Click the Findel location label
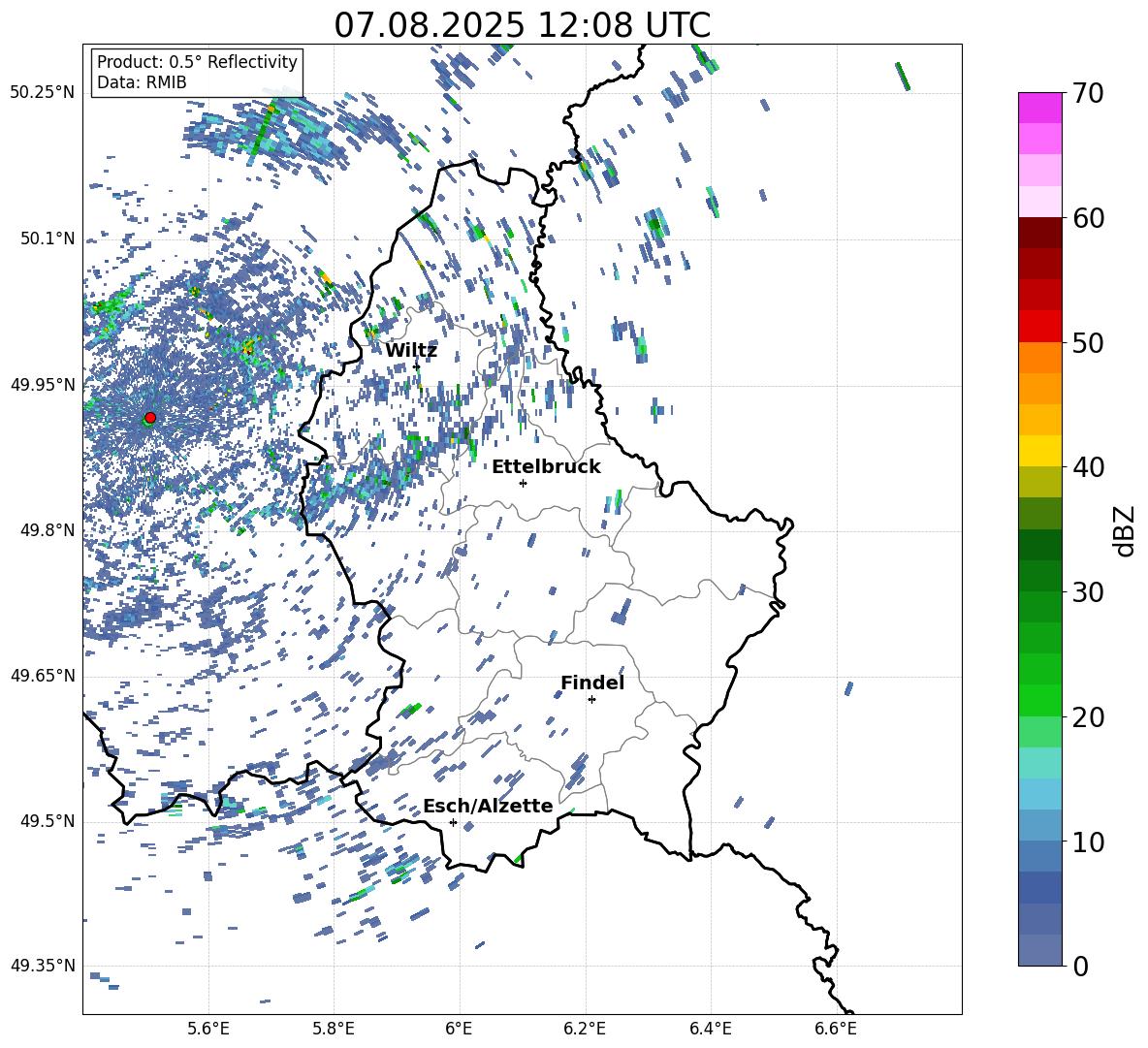The height and width of the screenshot is (1048, 1148). (x=592, y=683)
